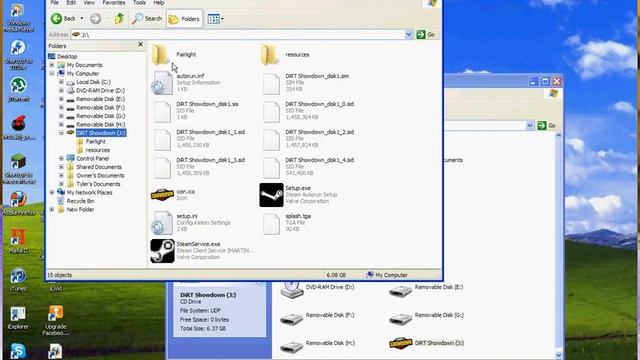Open the View menu
Image resolution: width=640 pixels, height=360 pixels.
89,2
